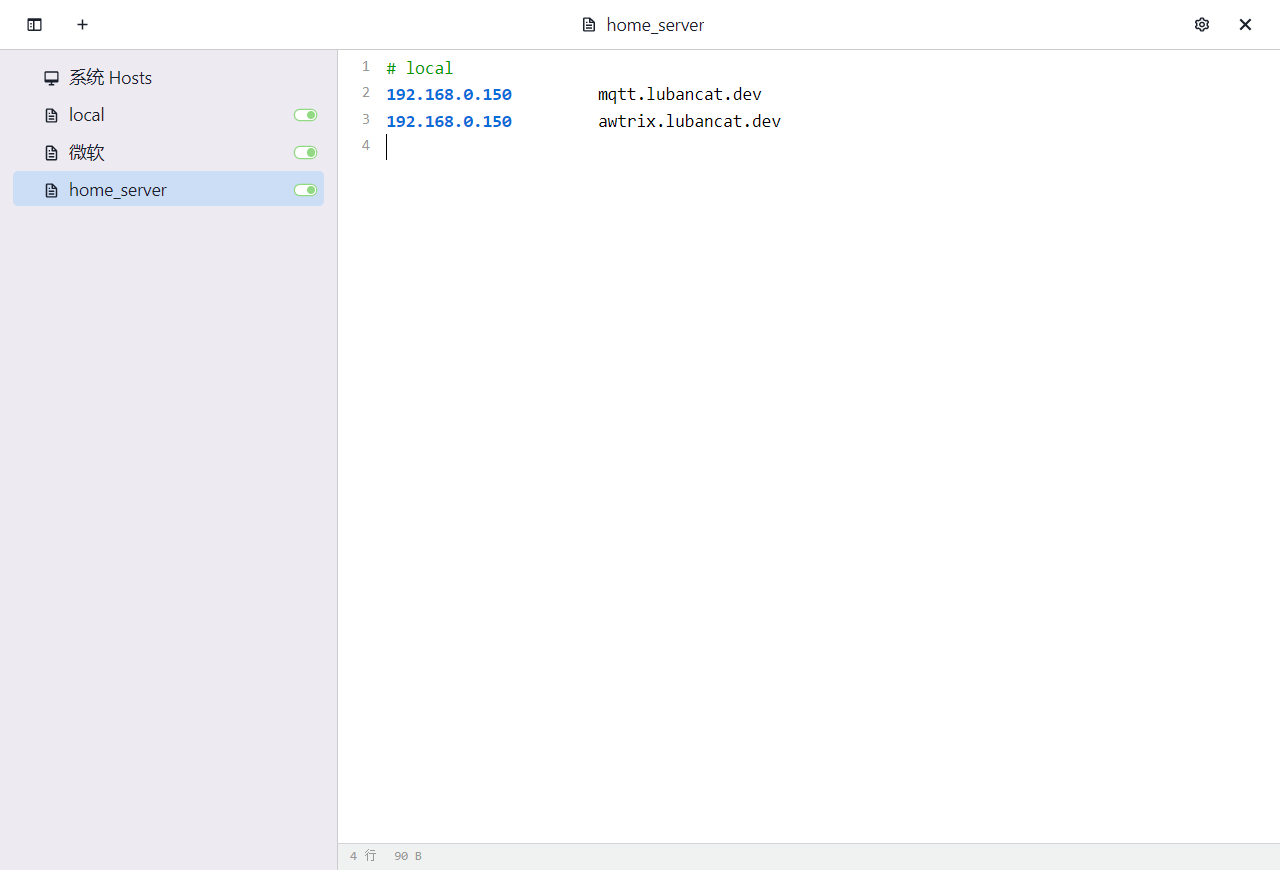This screenshot has width=1280, height=870.
Task: Disable the 微软 hosts toggle
Action: click(305, 153)
